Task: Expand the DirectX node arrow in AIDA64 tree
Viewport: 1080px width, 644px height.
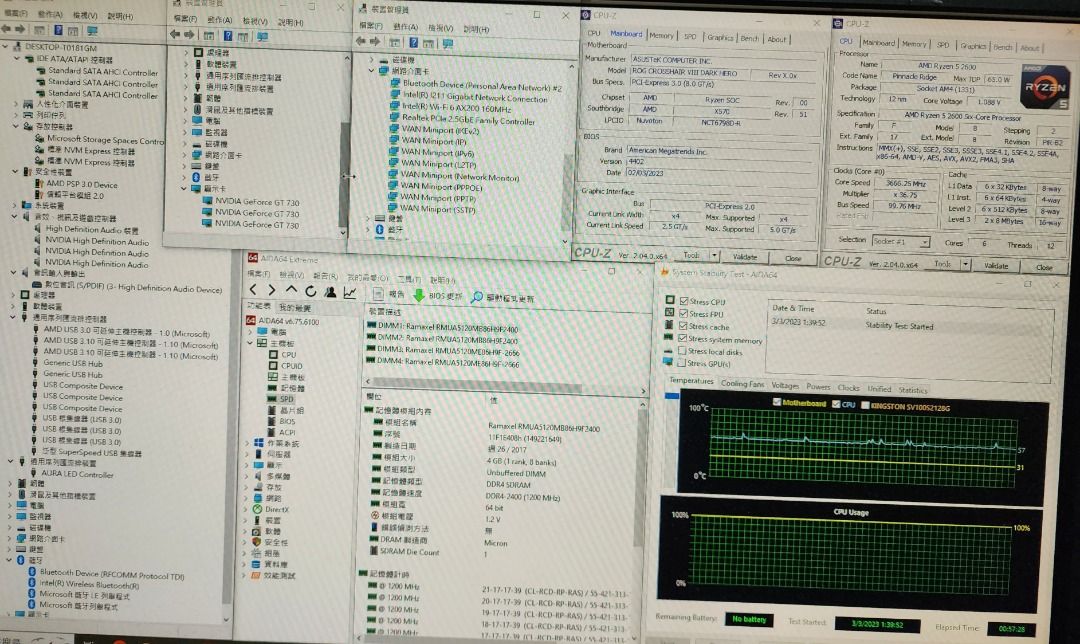Action: coord(247,510)
